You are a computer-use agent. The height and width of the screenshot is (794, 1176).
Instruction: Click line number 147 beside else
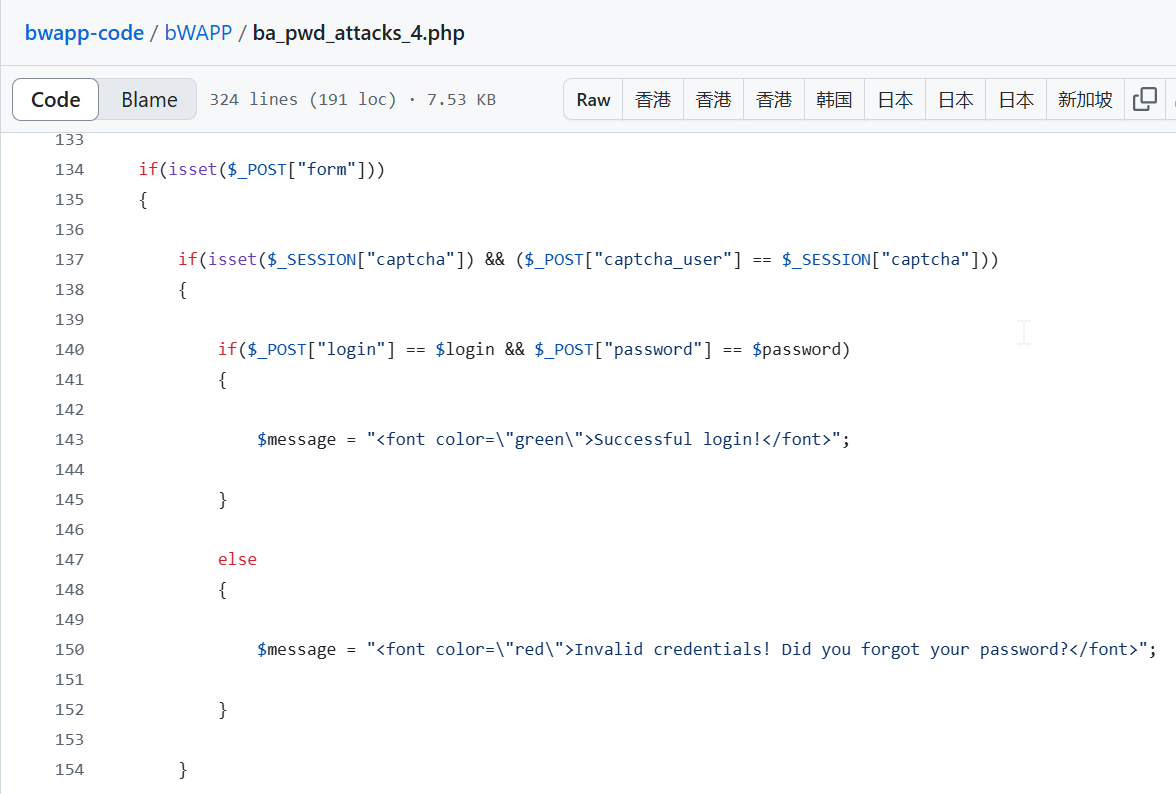point(70,559)
